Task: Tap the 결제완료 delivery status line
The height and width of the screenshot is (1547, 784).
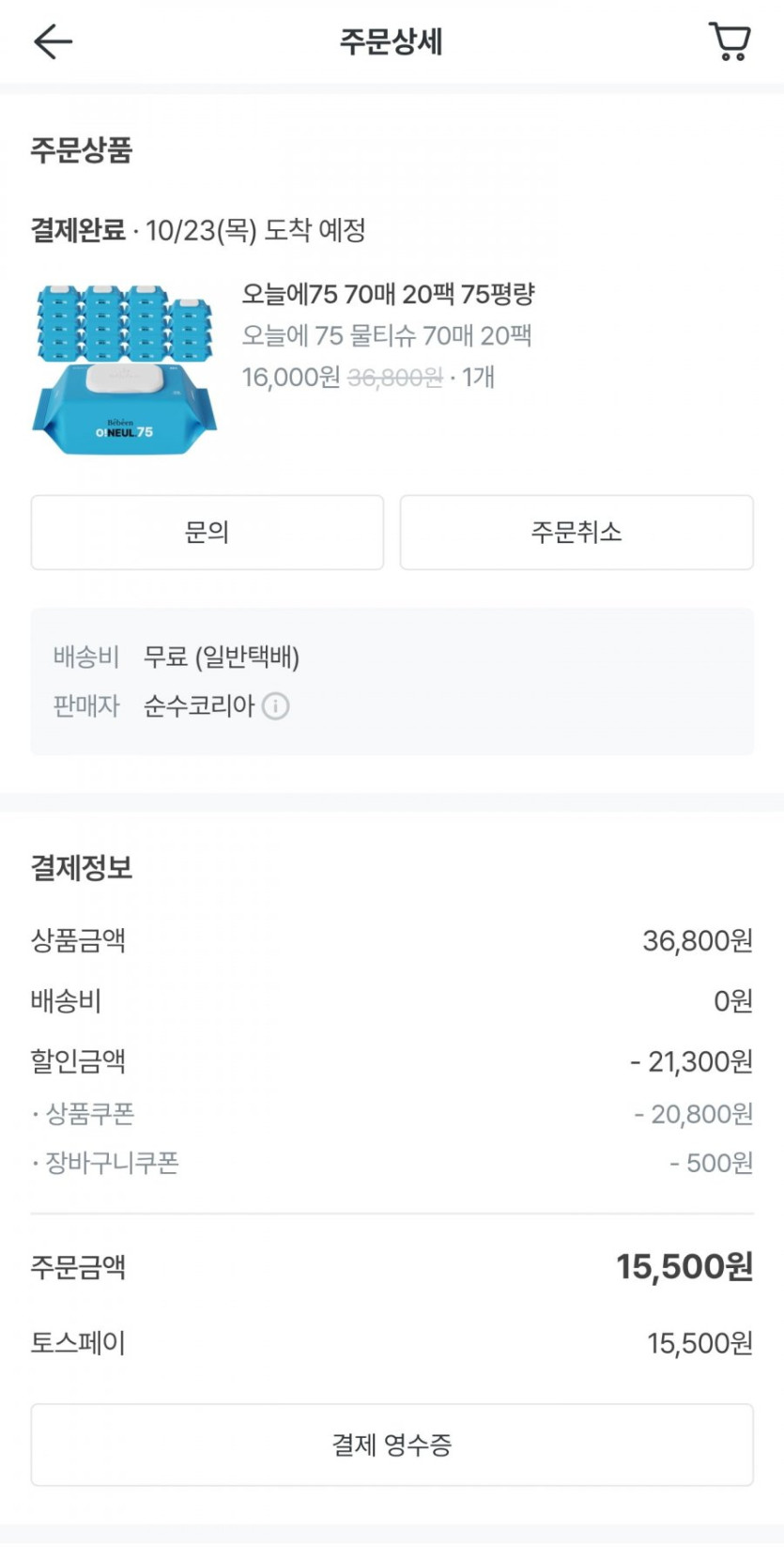Action: (198, 231)
